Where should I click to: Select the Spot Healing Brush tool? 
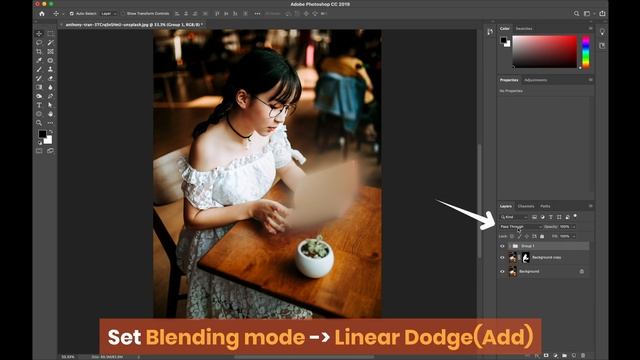point(50,60)
